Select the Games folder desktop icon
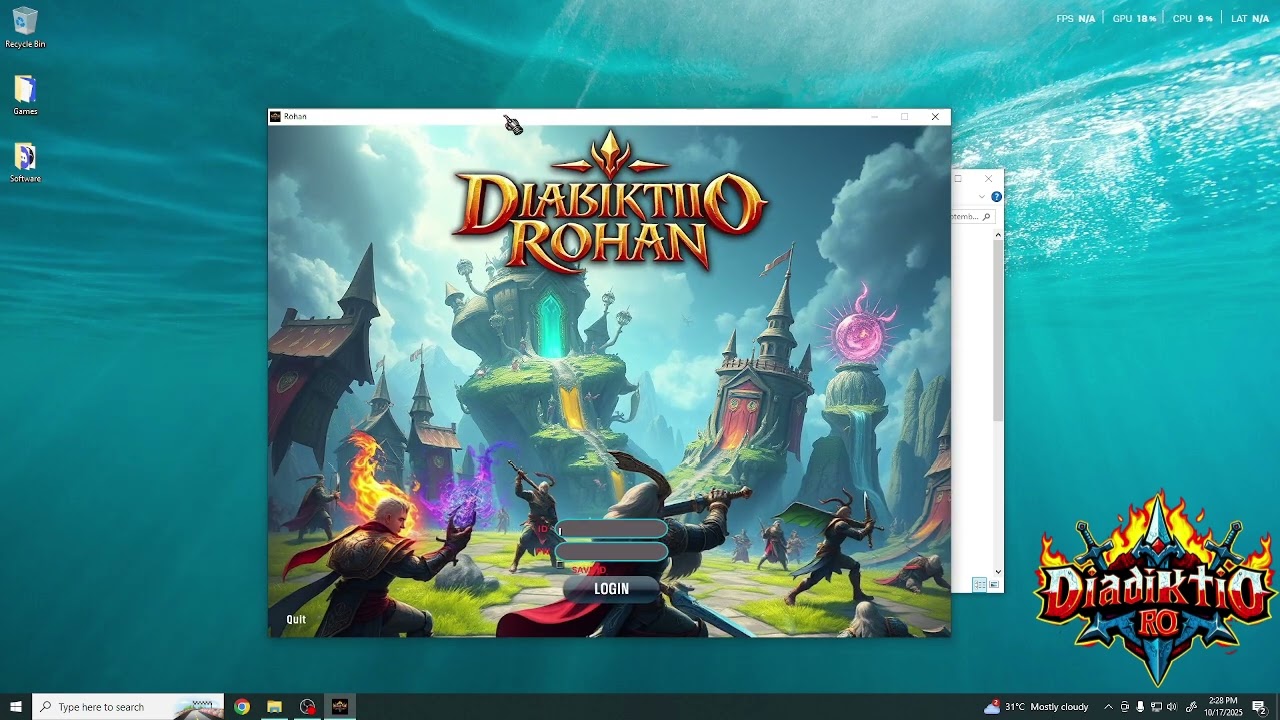1280x720 pixels. point(25,95)
